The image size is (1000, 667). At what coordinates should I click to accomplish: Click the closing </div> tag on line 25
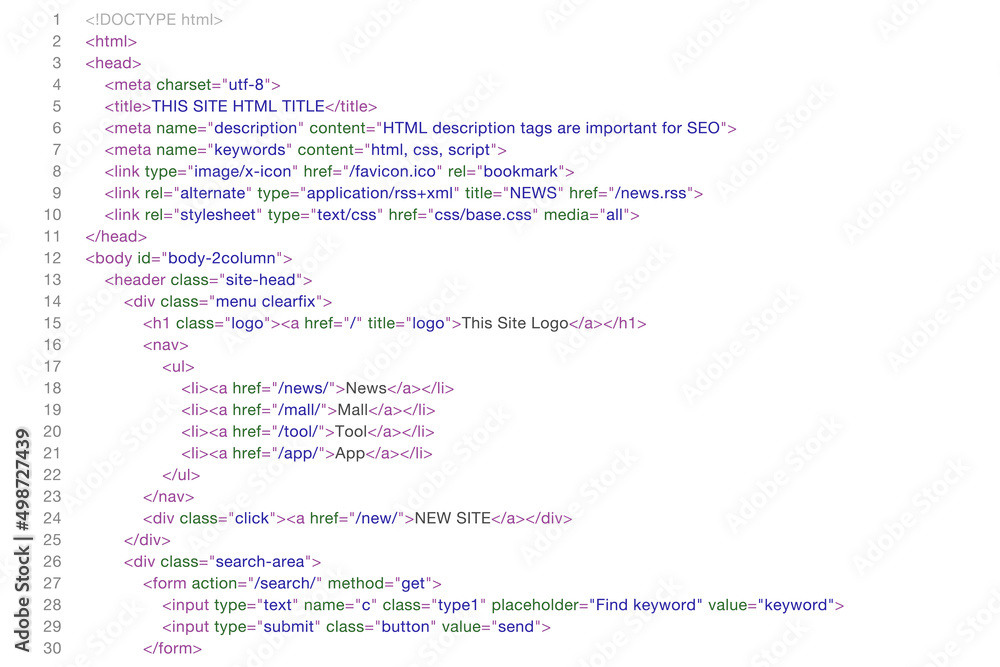pos(147,540)
